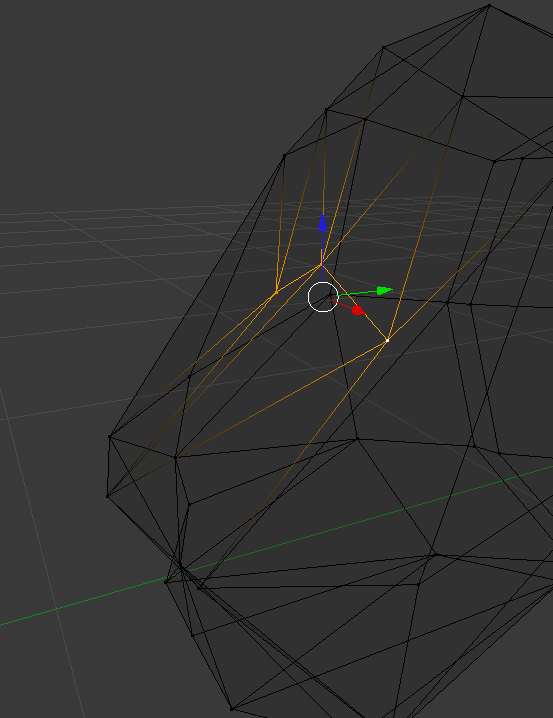This screenshot has height=718, width=553.
Task: Click the white circle at the manipulator center
Action: (x=323, y=297)
